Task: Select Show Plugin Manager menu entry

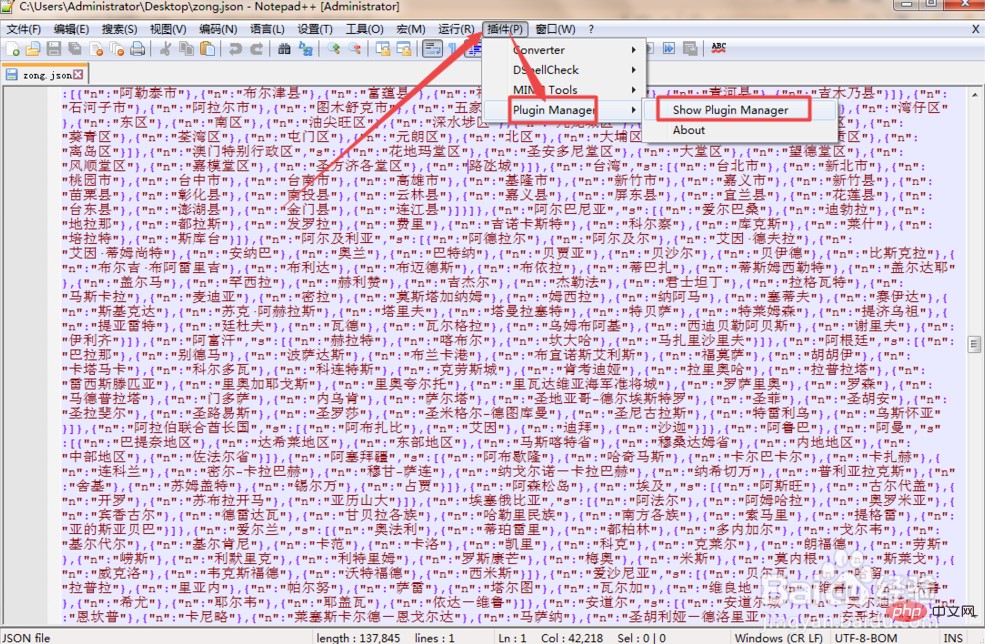Action: (730, 110)
